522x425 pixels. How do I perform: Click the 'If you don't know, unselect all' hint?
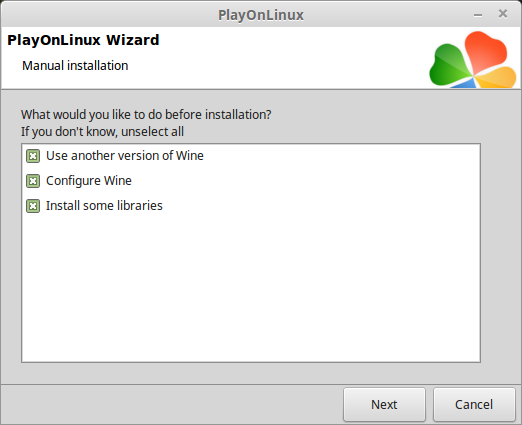102,132
